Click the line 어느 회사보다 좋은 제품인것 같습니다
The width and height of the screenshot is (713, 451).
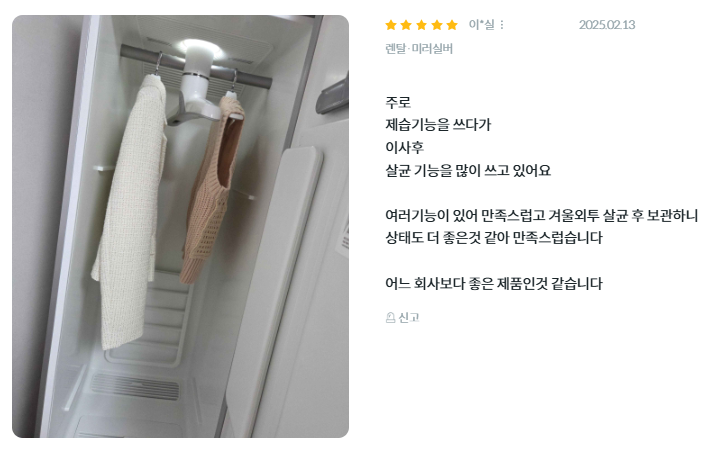point(493,284)
